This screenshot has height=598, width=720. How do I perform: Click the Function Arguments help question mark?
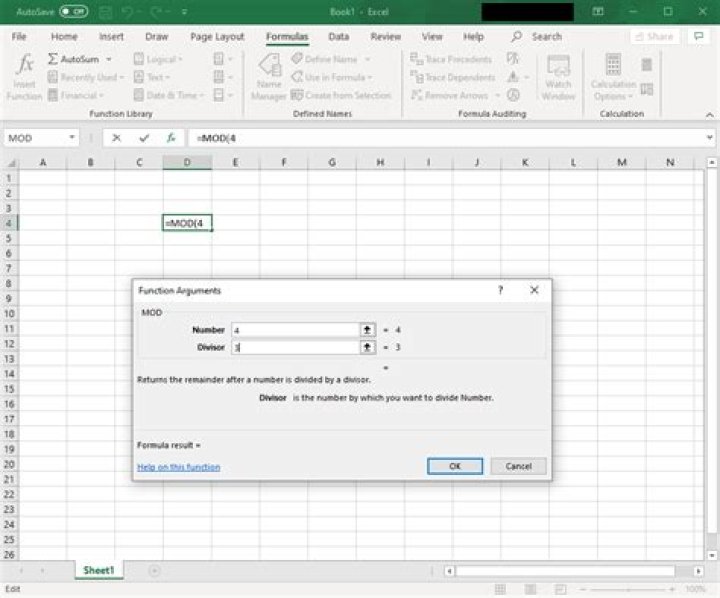(x=501, y=290)
